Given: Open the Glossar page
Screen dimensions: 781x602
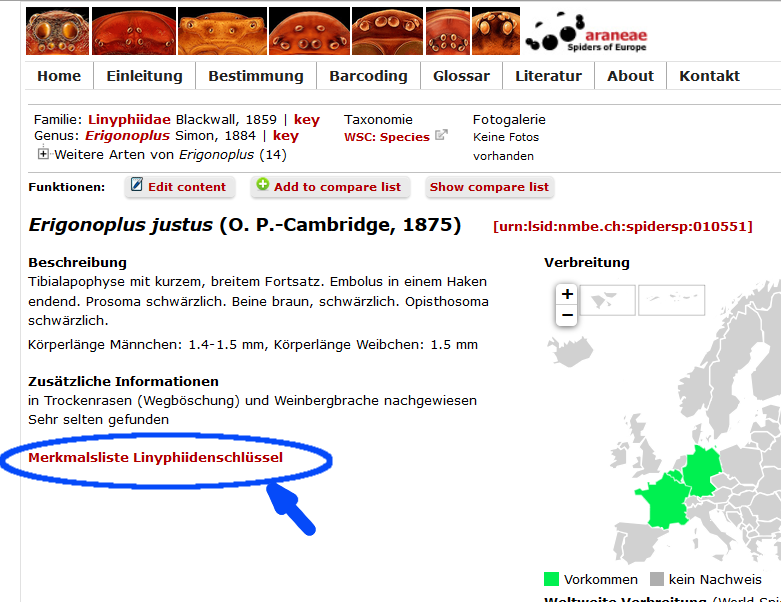Looking at the screenshot, I should (461, 76).
